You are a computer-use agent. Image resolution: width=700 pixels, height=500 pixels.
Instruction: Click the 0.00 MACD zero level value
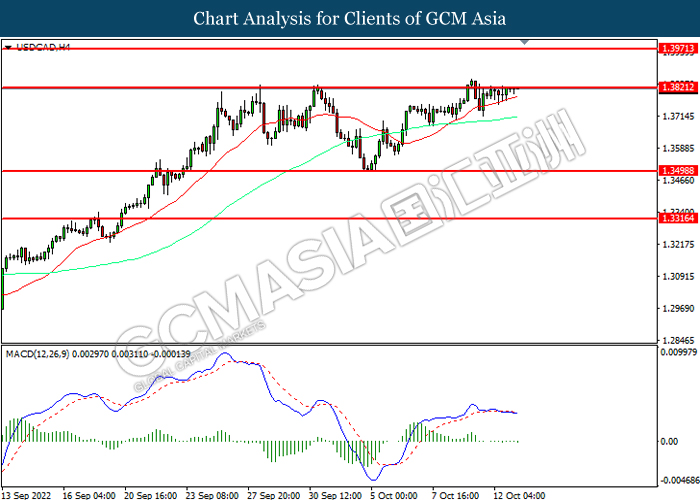tap(669, 442)
